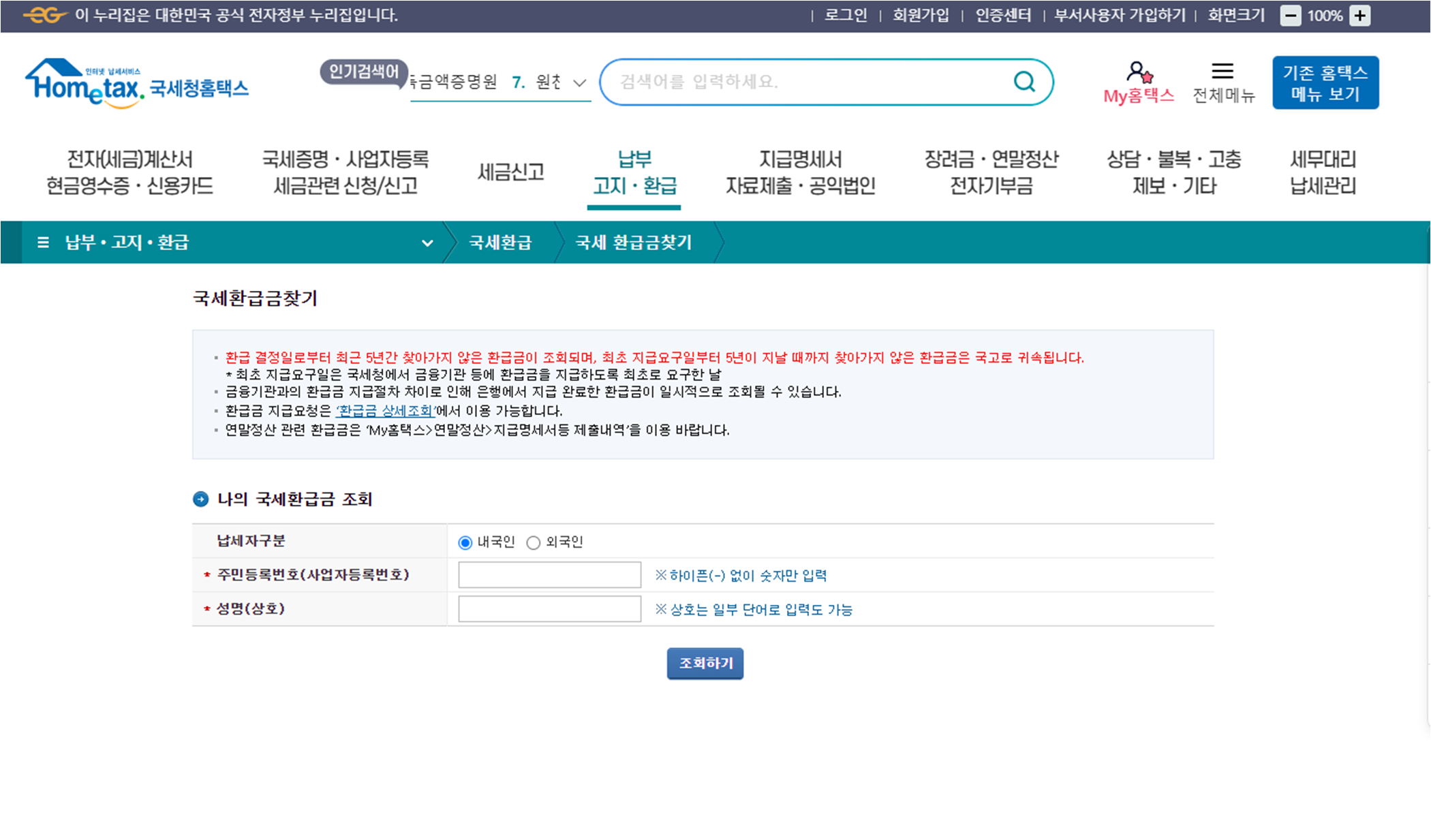Viewport: 1431px width, 840px height.
Task: Click the 나의 국세환급금 조회 arrow icon
Action: point(200,499)
